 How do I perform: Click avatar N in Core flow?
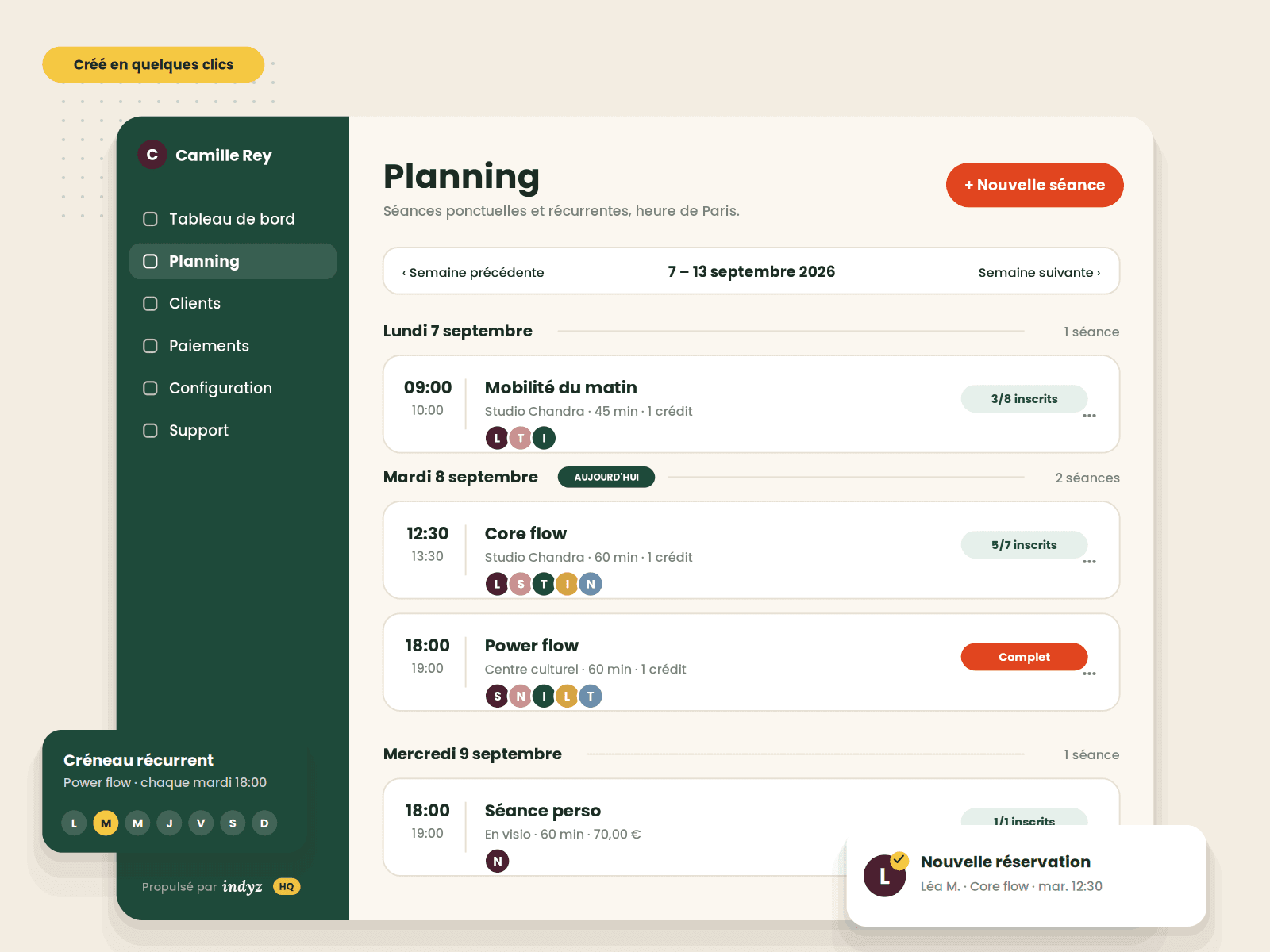pyautogui.click(x=591, y=584)
